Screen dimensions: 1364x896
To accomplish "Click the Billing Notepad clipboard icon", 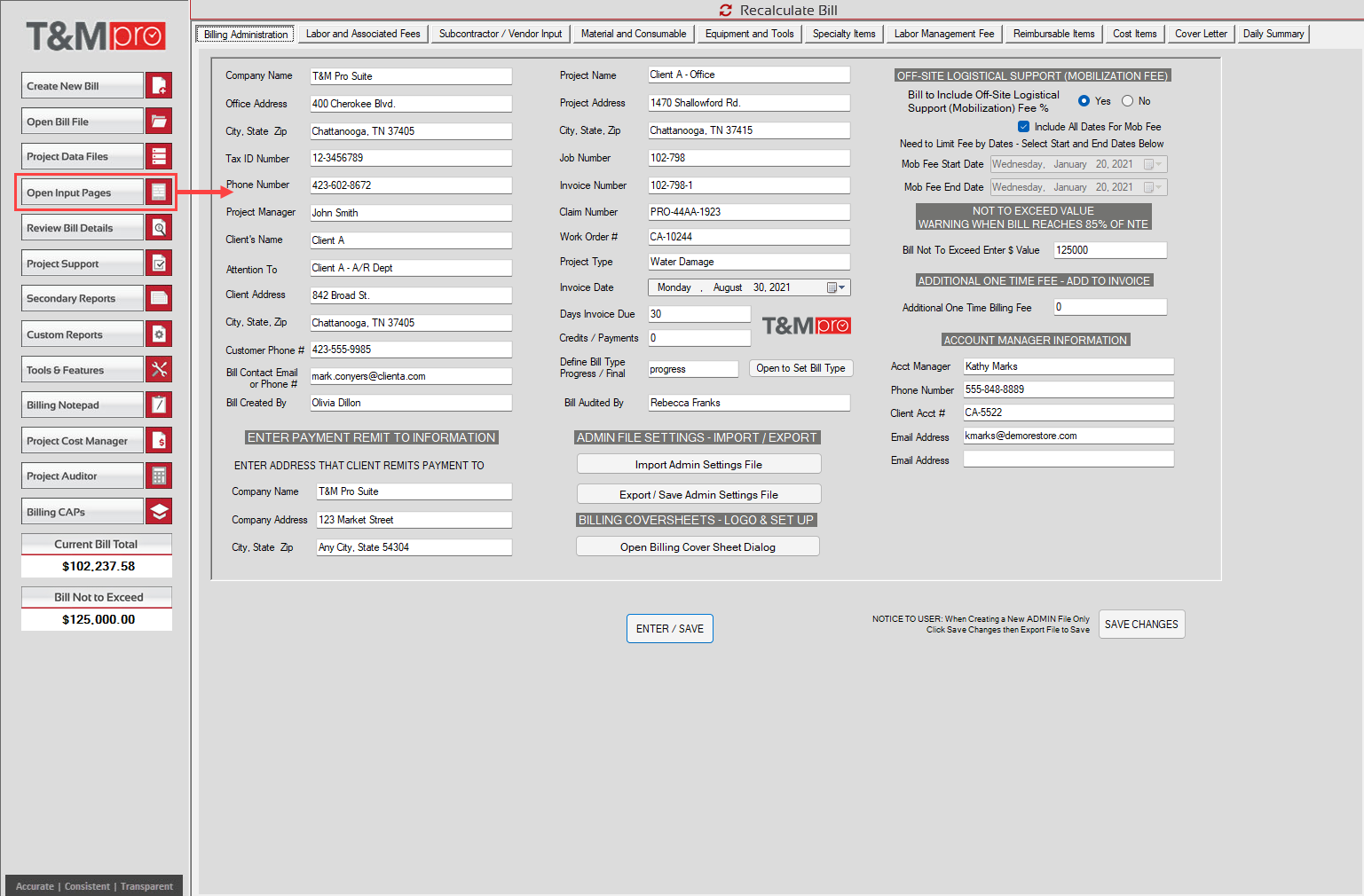I will (x=159, y=405).
